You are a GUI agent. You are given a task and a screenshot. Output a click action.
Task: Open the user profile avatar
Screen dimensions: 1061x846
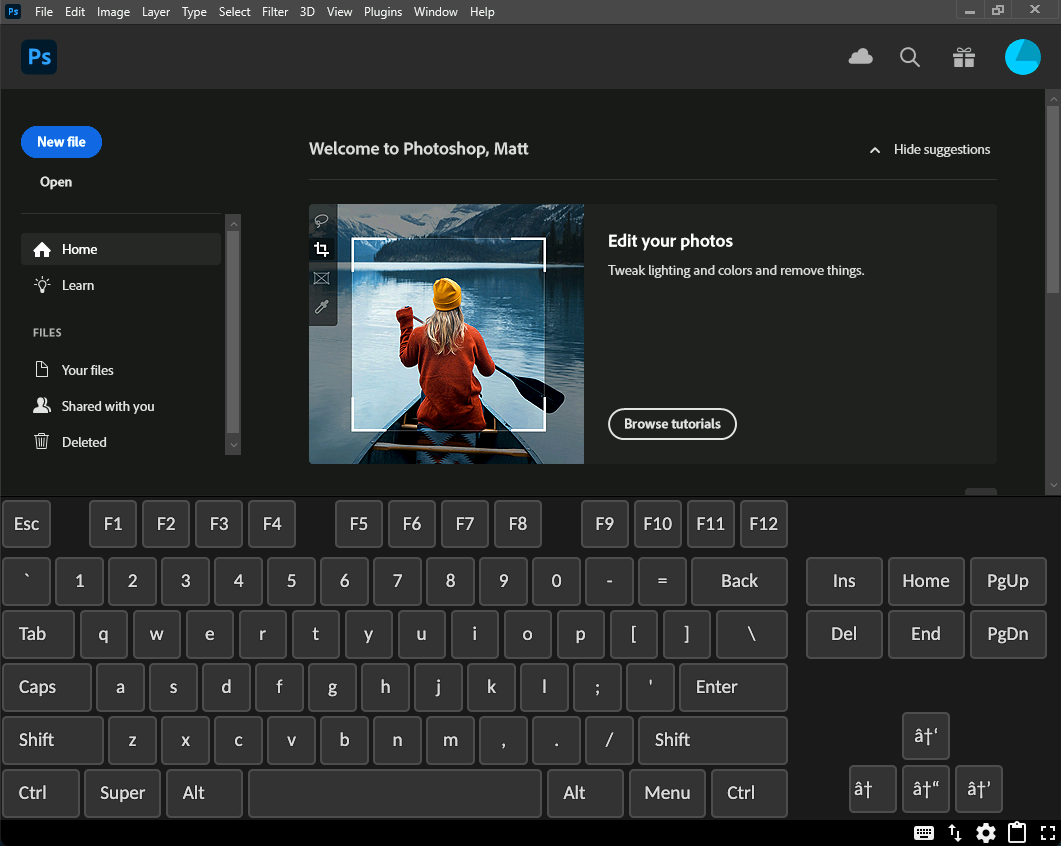click(1022, 57)
